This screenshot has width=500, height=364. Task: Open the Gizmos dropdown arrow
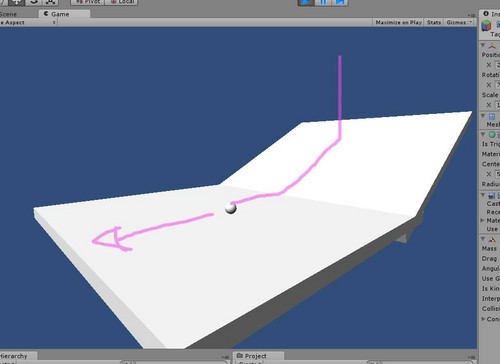point(471,22)
